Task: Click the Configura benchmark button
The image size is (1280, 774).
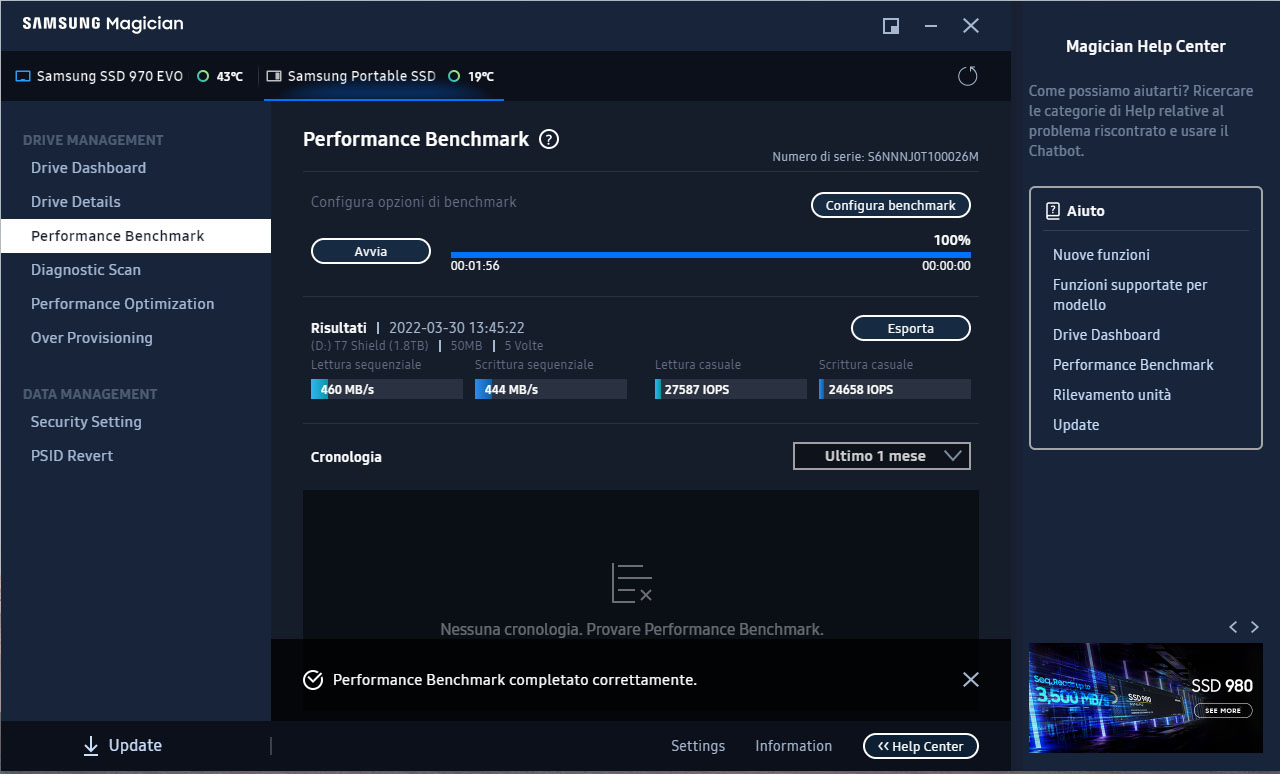Action: (x=890, y=205)
